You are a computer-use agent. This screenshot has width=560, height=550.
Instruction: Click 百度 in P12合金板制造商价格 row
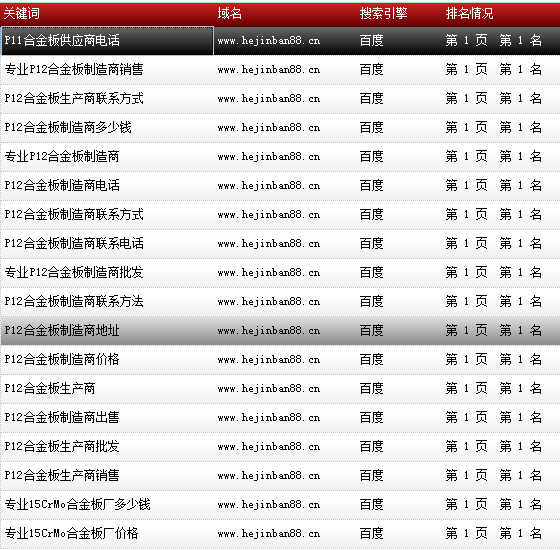coord(371,359)
